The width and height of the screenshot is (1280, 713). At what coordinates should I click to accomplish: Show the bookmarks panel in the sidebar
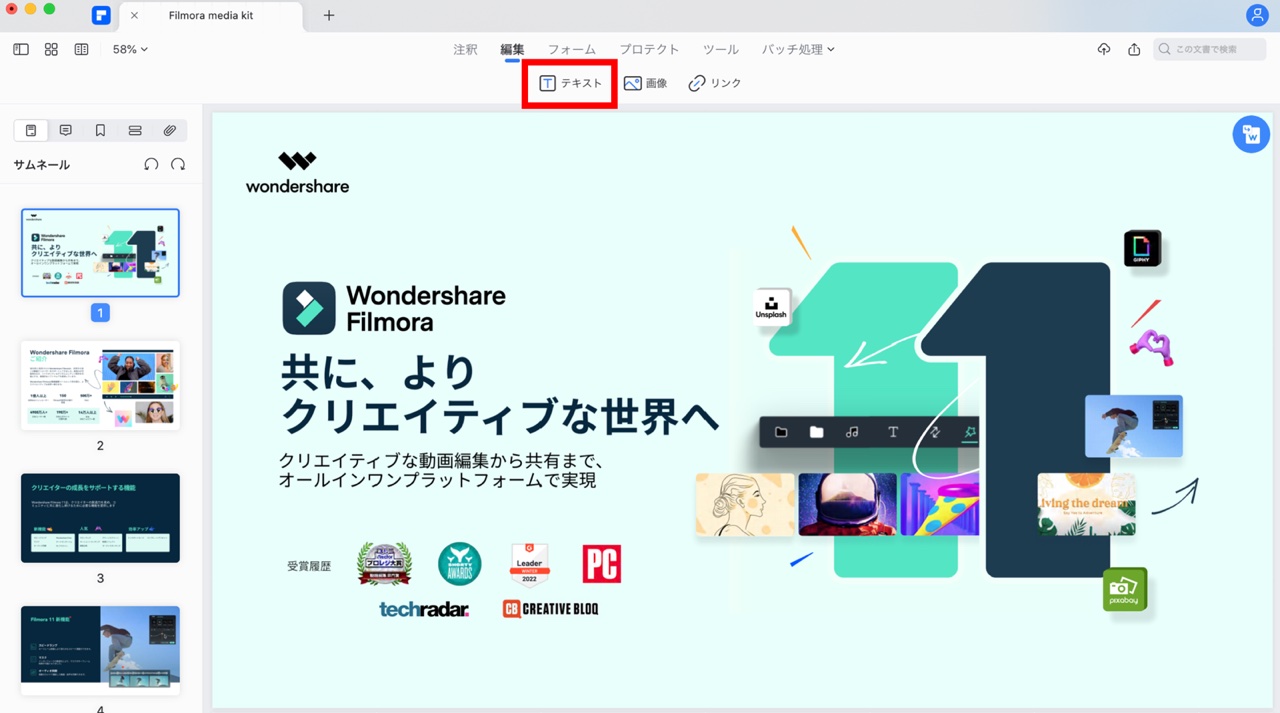(x=100, y=131)
